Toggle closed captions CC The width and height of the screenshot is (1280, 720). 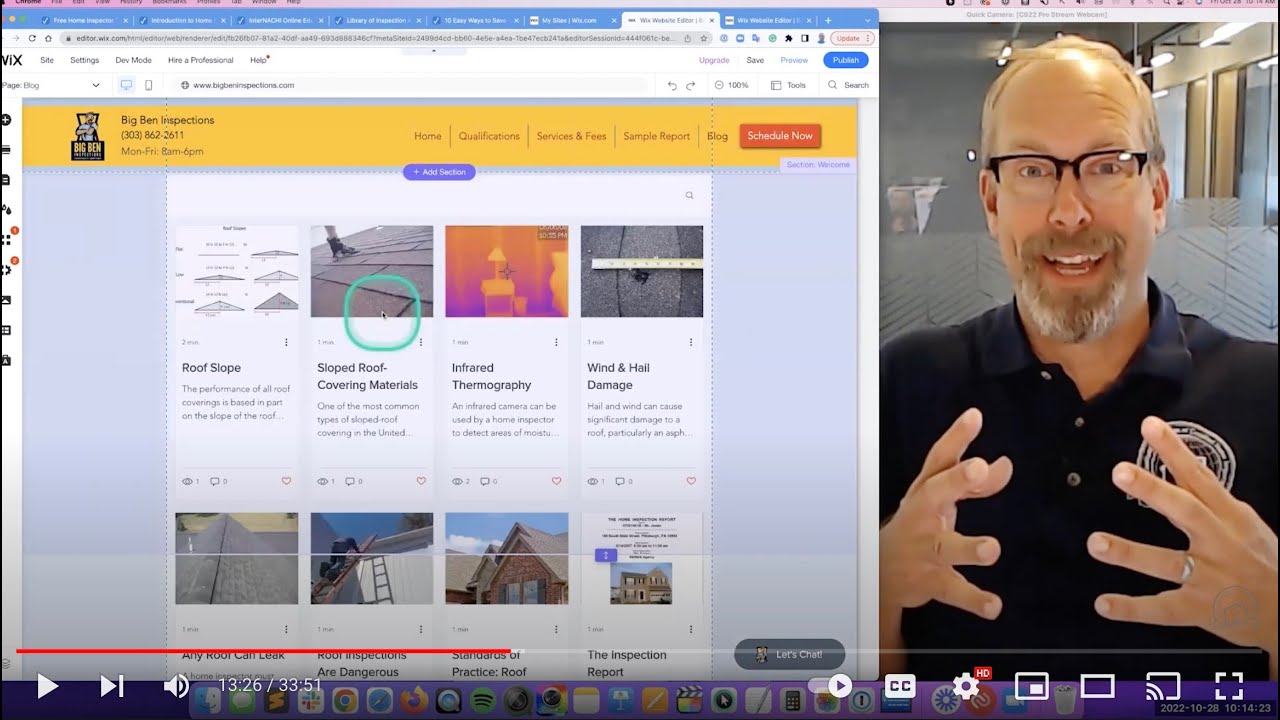[900, 686]
